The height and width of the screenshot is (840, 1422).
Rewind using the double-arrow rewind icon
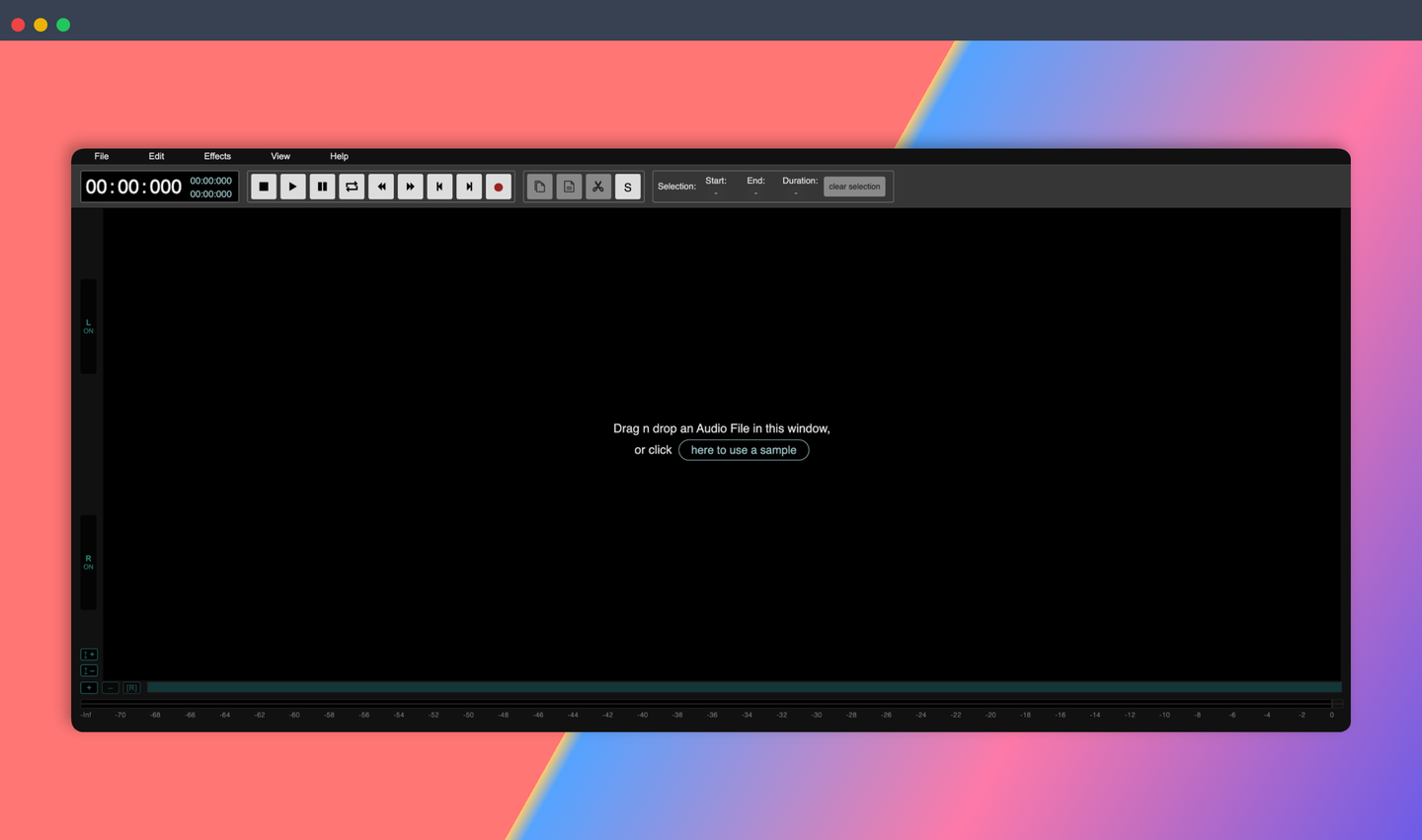click(x=381, y=186)
